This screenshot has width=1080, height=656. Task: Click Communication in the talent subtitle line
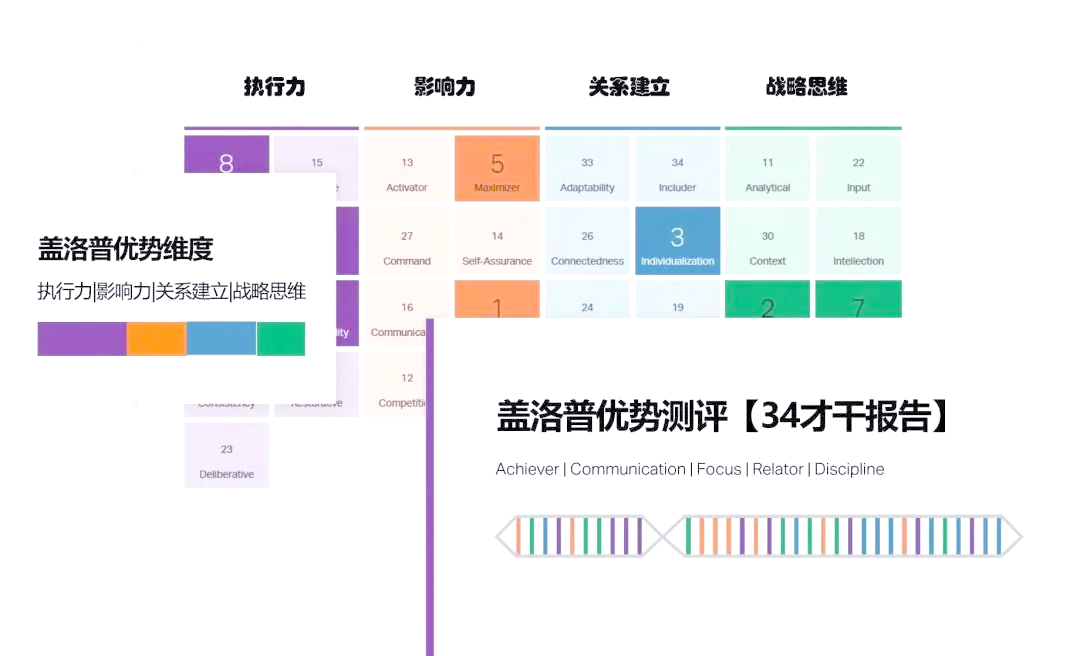[x=627, y=469]
